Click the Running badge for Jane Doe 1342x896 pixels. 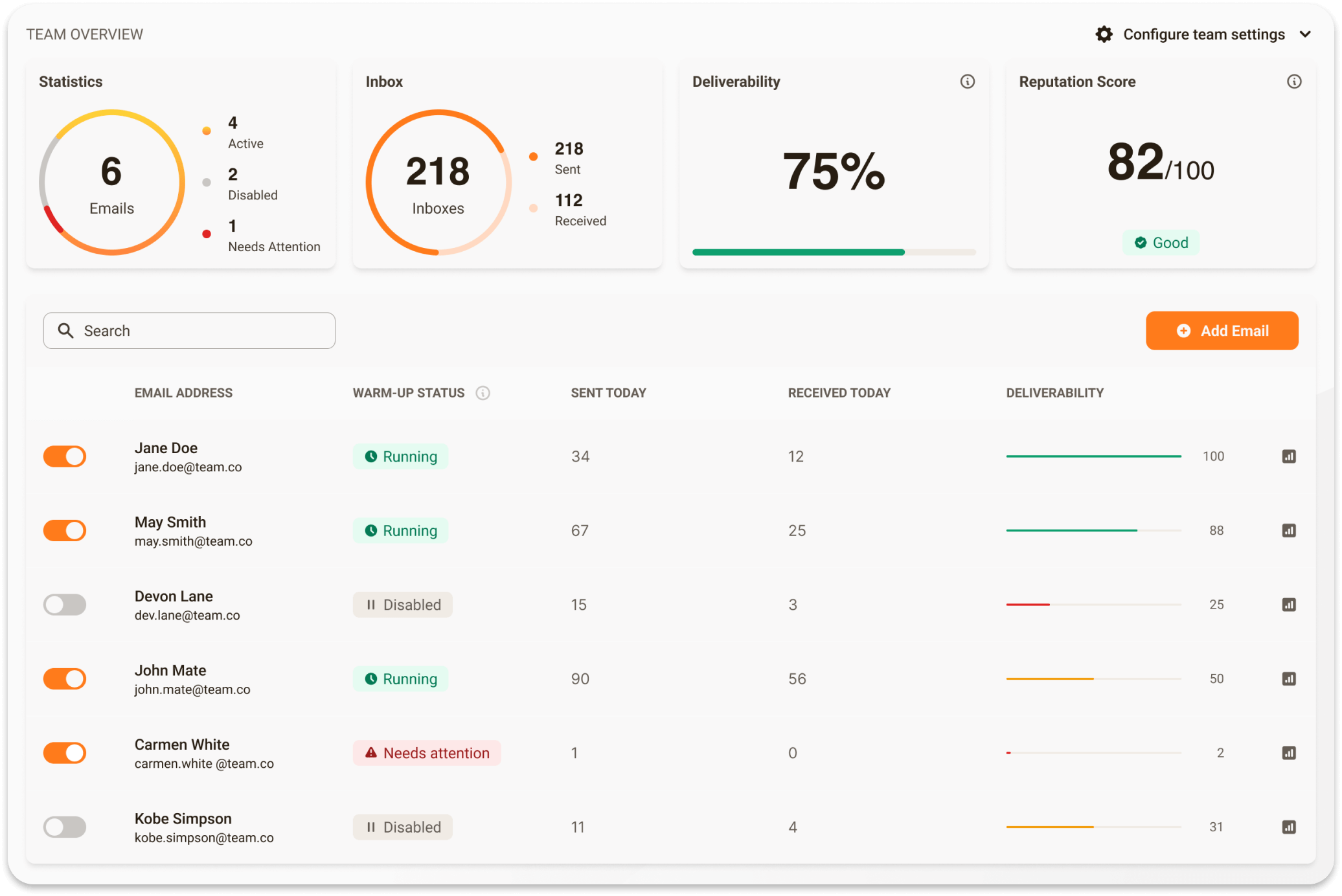click(400, 456)
